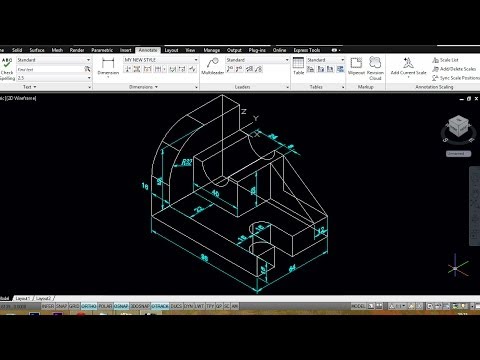This screenshot has width=480, height=360.
Task: Click the 2D Wireframe visual style label
Action: 22,98
